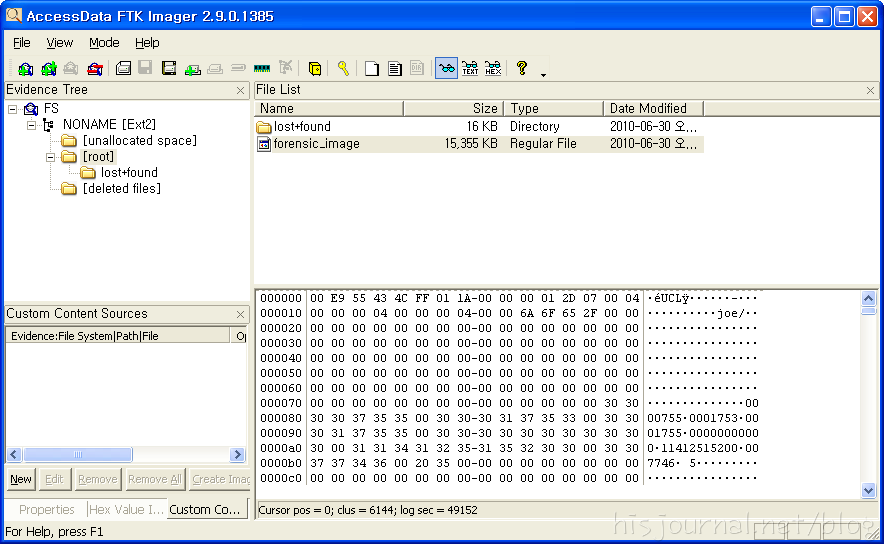
Task: Select the lost+found directory in File List
Action: tap(302, 127)
